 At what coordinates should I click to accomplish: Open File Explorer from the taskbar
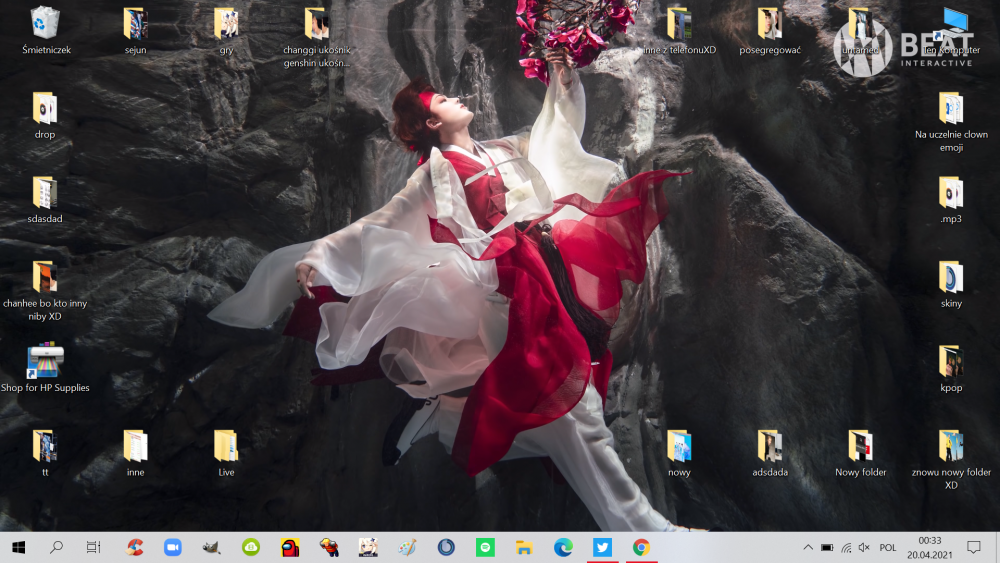pos(524,547)
